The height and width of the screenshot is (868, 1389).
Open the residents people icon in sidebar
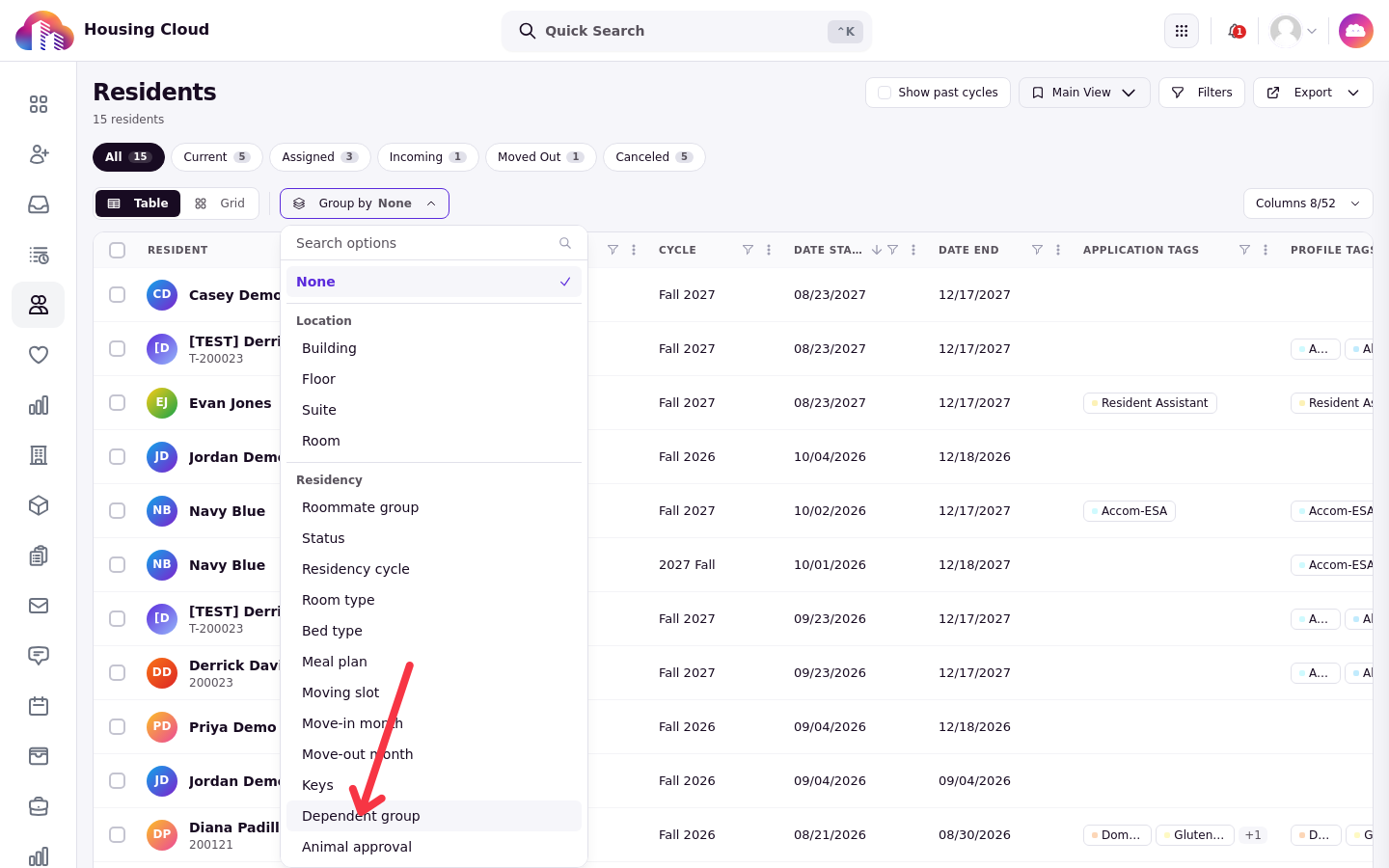point(39,305)
